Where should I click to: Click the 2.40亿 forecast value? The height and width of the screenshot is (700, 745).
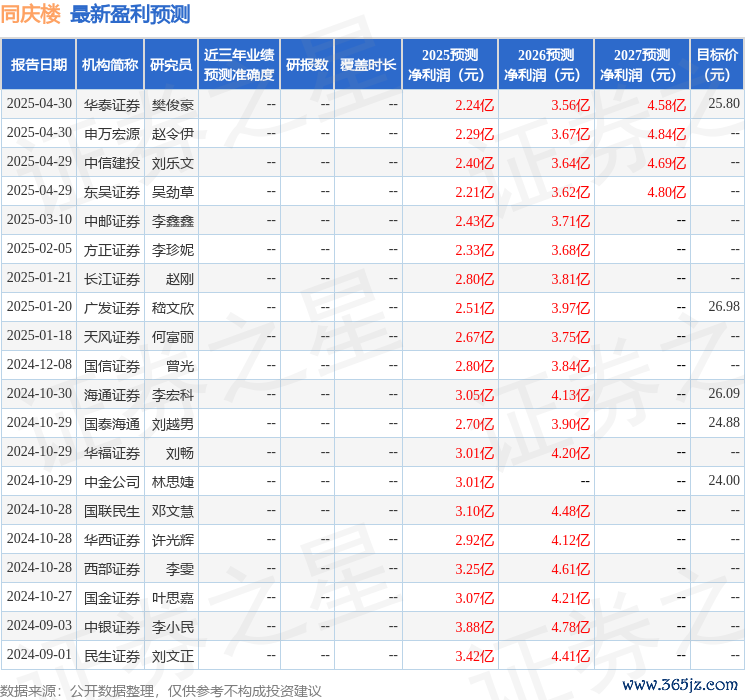pos(475,163)
